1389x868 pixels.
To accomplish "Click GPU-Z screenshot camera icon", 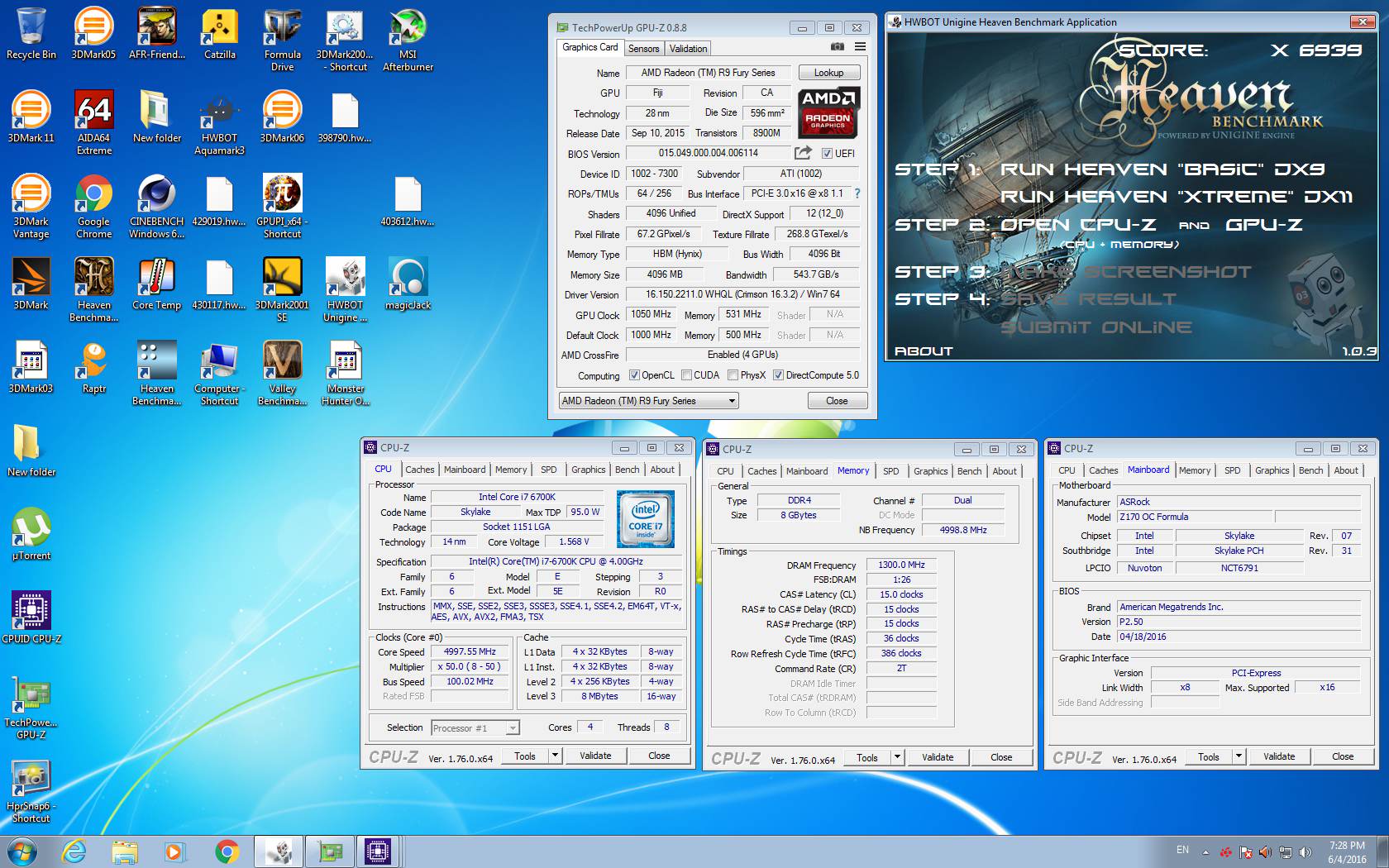I will [x=837, y=47].
